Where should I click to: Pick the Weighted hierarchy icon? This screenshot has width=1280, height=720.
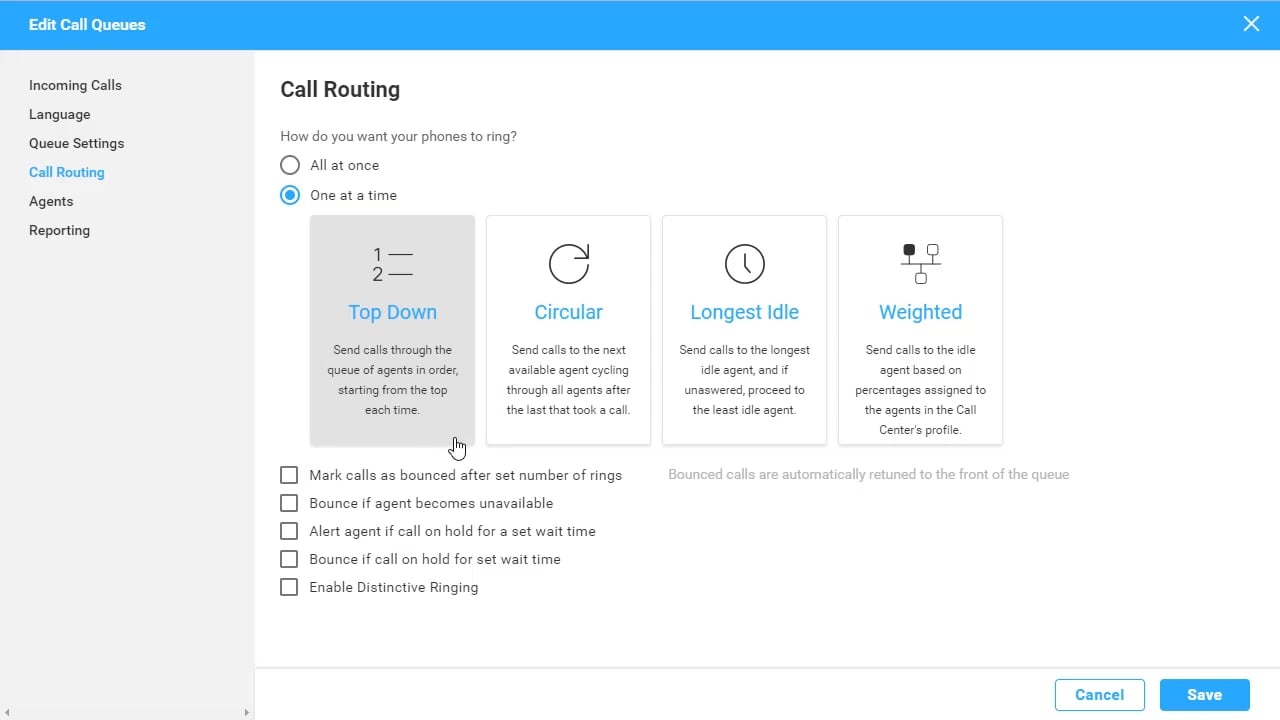(x=920, y=265)
